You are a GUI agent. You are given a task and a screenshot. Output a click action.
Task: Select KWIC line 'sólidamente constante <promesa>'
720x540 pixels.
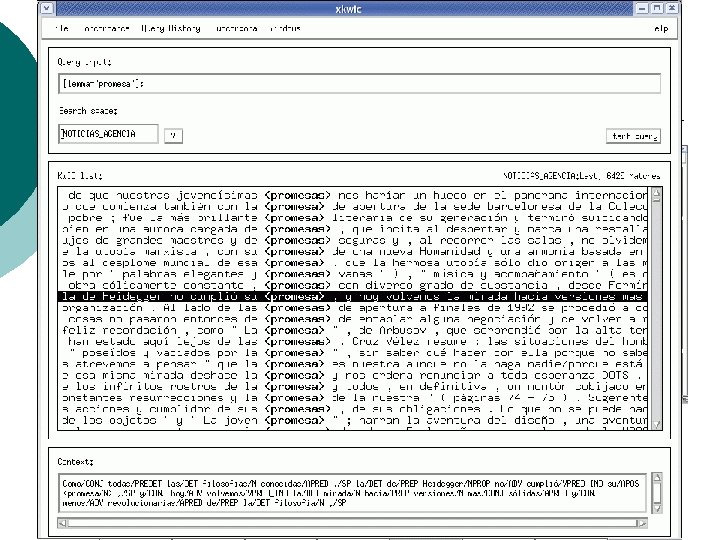click(354, 285)
